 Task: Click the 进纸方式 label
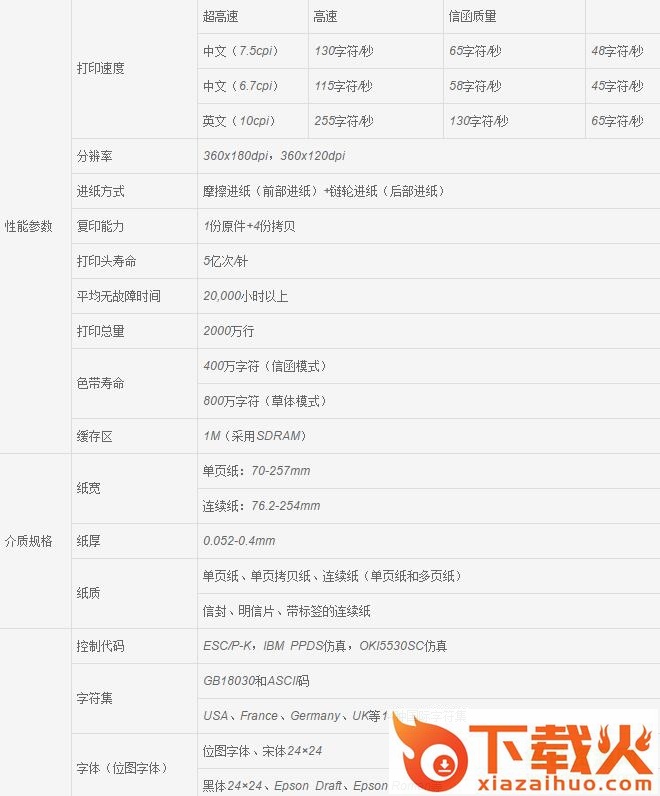point(101,191)
